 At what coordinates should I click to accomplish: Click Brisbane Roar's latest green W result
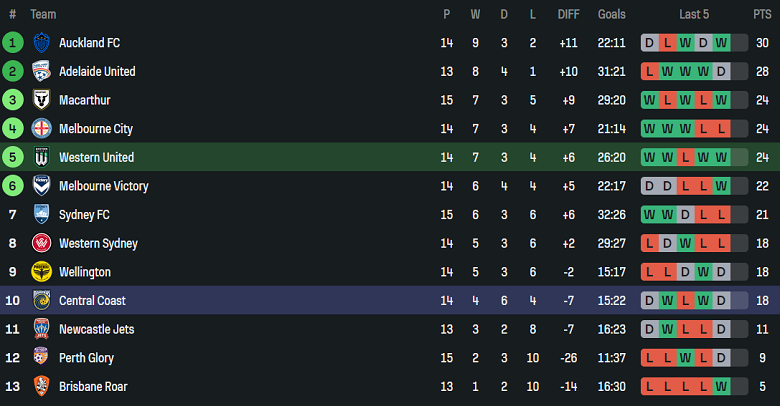721,387
